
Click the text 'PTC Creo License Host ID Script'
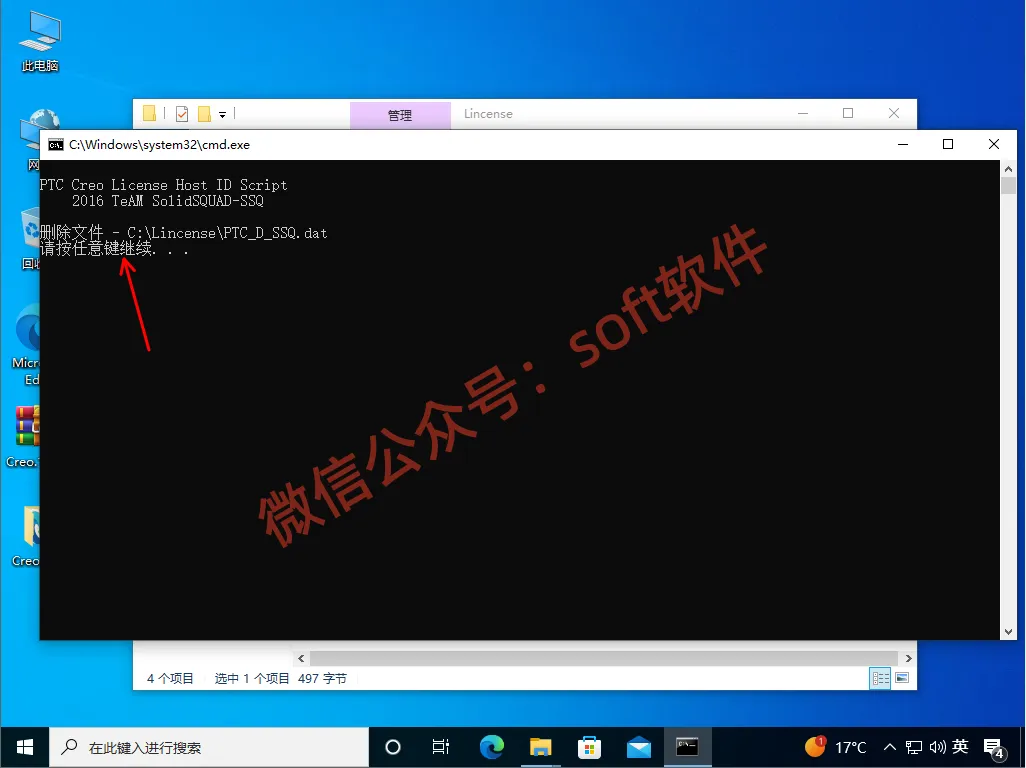tap(164, 185)
